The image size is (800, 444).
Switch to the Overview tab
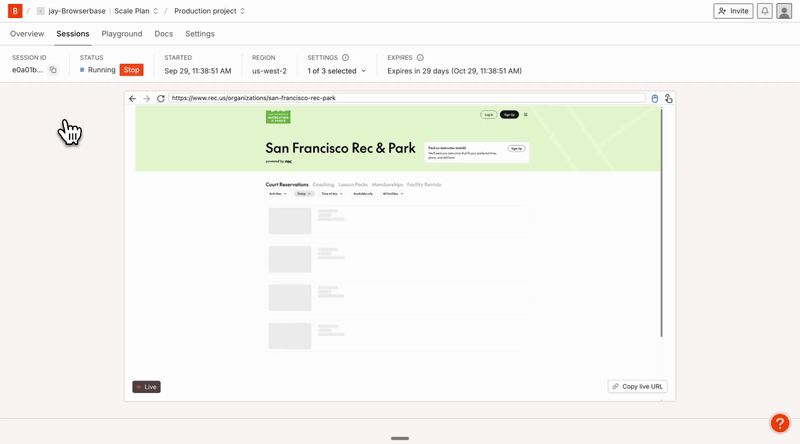[27, 34]
